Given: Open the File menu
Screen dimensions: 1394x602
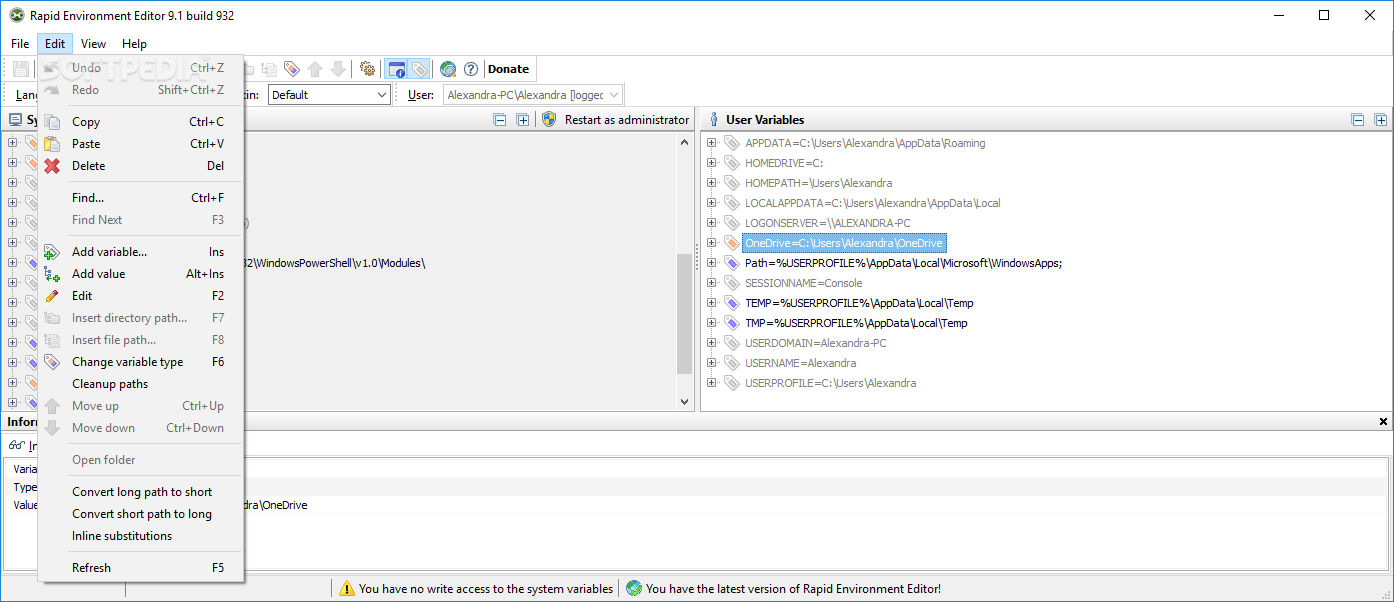Looking at the screenshot, I should click(x=20, y=44).
